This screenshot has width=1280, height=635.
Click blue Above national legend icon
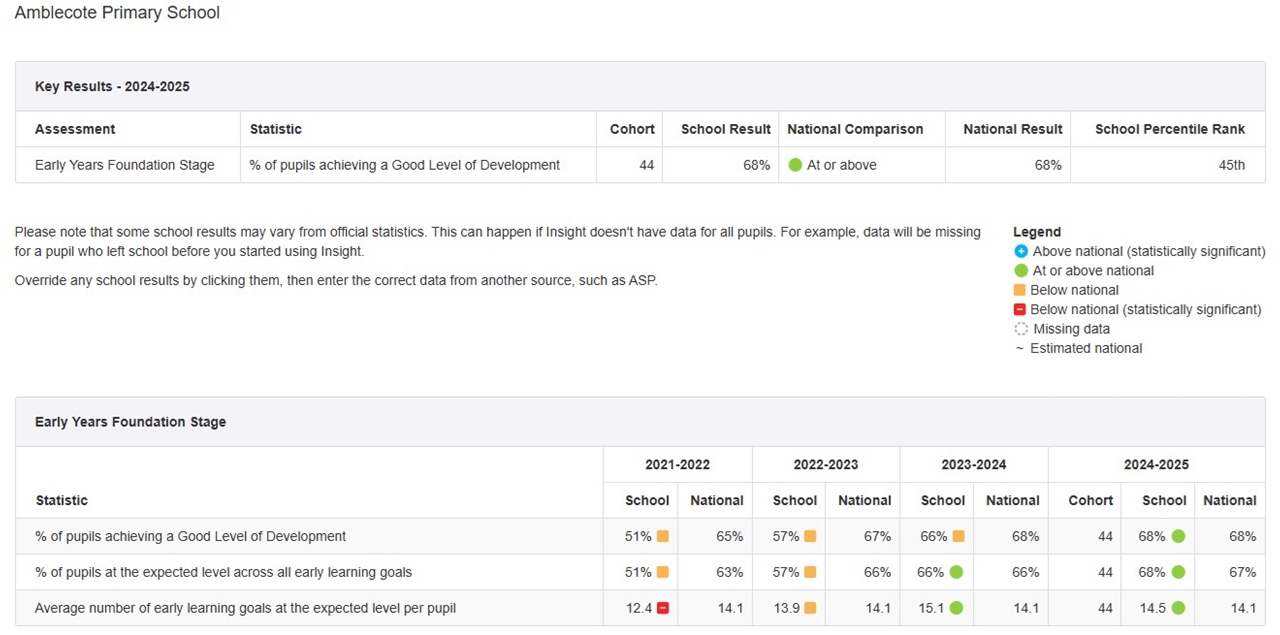pos(1020,251)
